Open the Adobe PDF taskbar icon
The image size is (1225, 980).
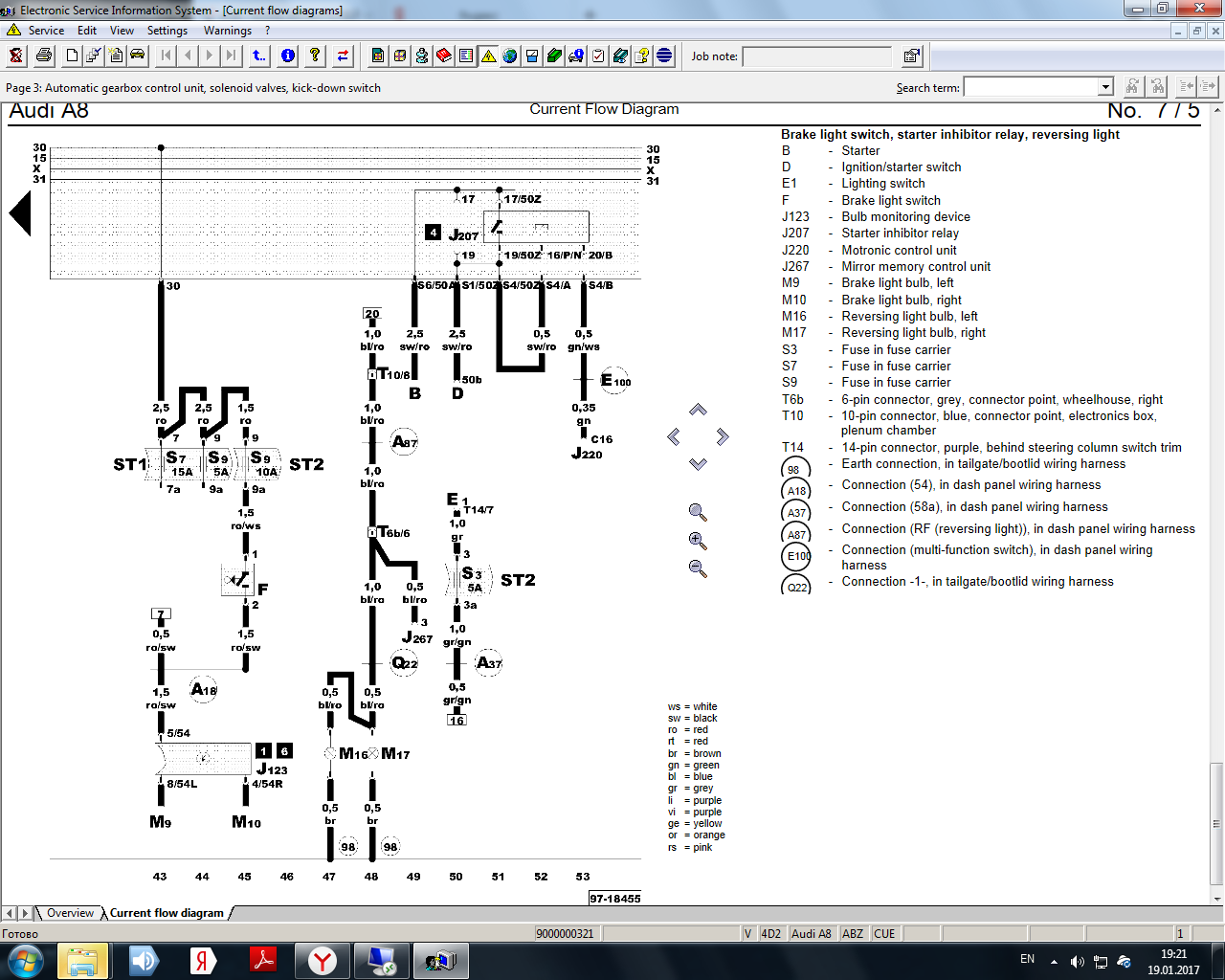coord(262,961)
